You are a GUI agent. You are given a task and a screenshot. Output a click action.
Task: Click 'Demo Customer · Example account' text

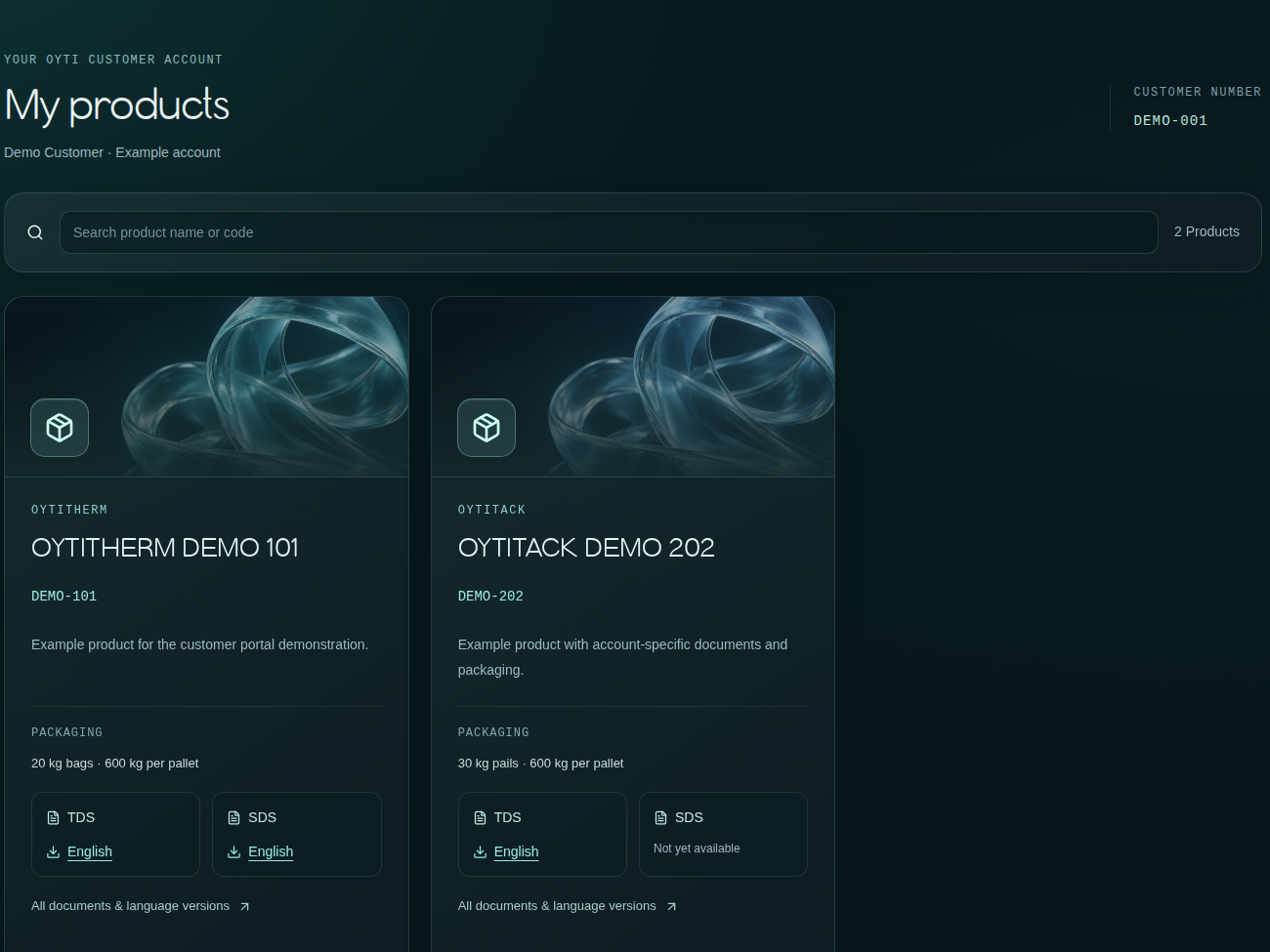pyautogui.click(x=112, y=152)
